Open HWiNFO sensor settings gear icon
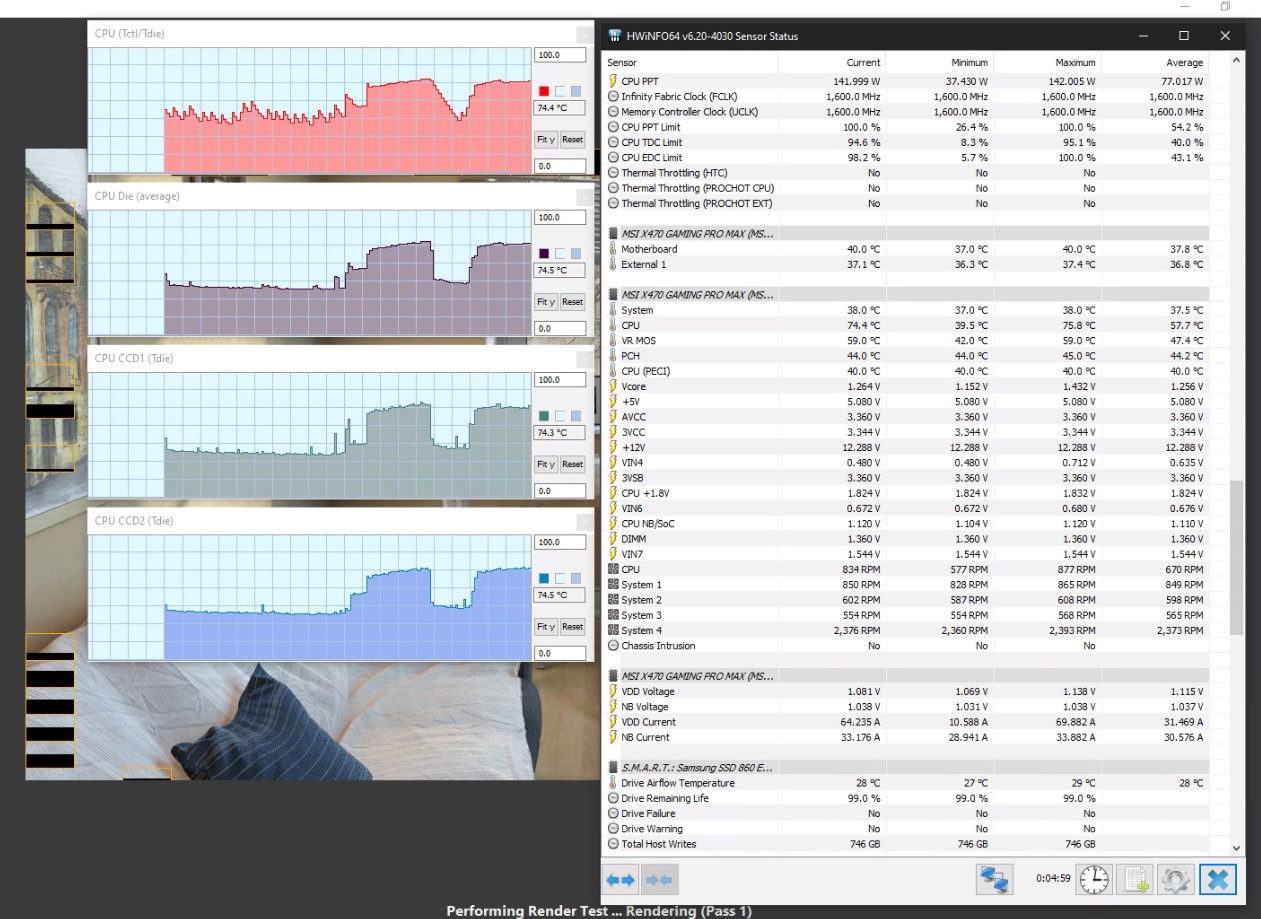1261x919 pixels. tap(1176, 880)
